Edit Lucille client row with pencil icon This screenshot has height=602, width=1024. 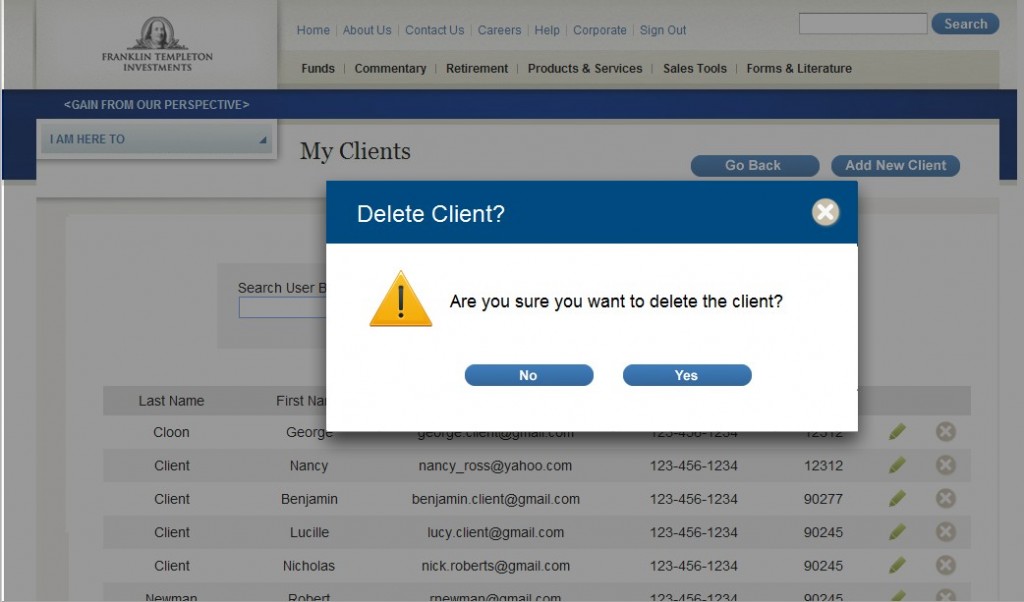coord(897,531)
